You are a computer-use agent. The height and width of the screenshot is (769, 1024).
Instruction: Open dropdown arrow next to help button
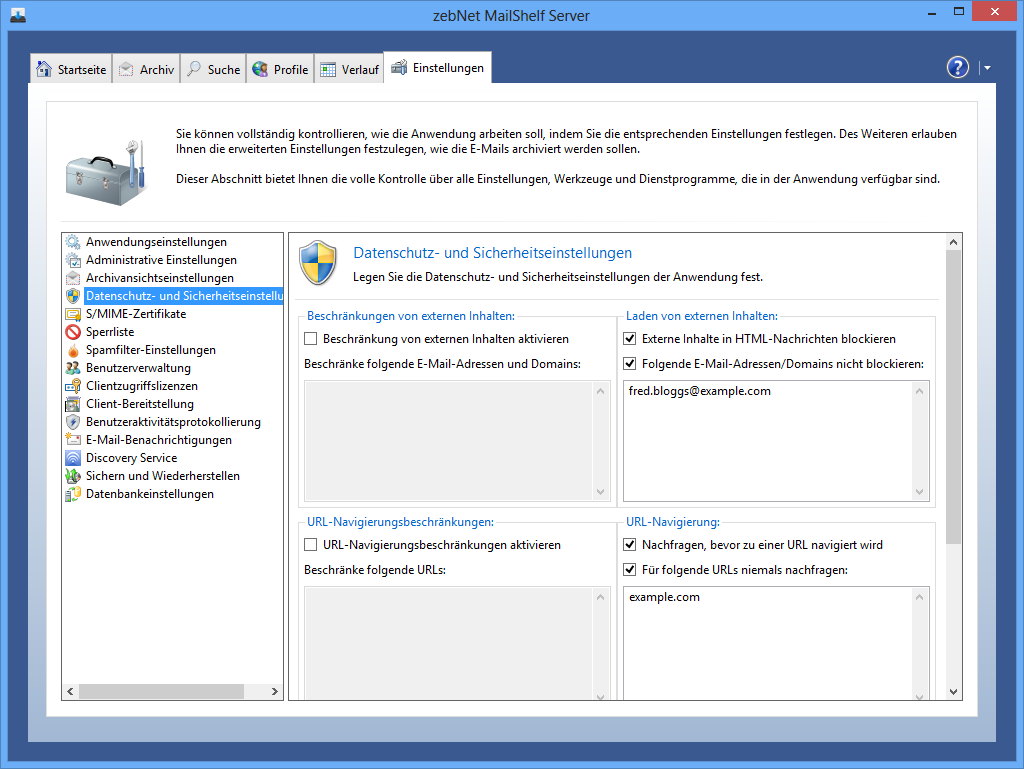pos(987,68)
